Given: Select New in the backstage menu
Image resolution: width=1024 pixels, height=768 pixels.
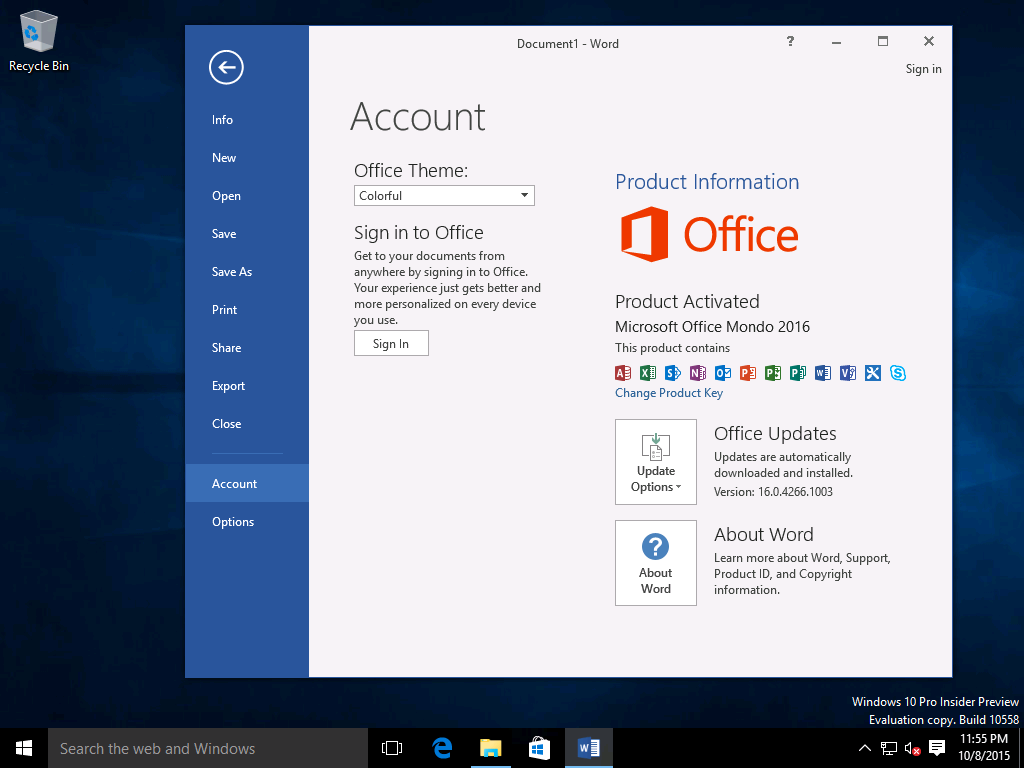Looking at the screenshot, I should [x=247, y=157].
